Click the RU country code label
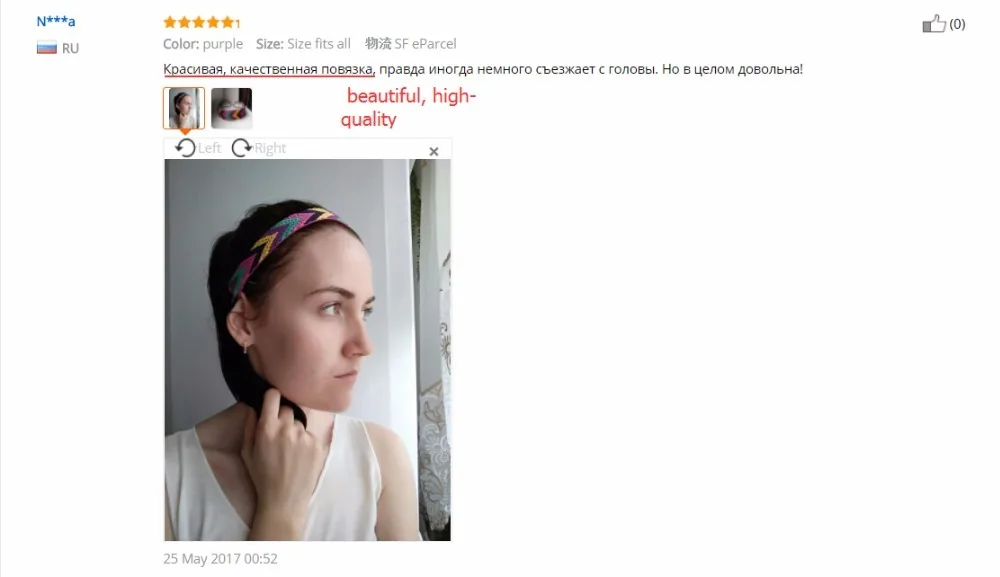The image size is (1000, 577). pyautogui.click(x=70, y=48)
